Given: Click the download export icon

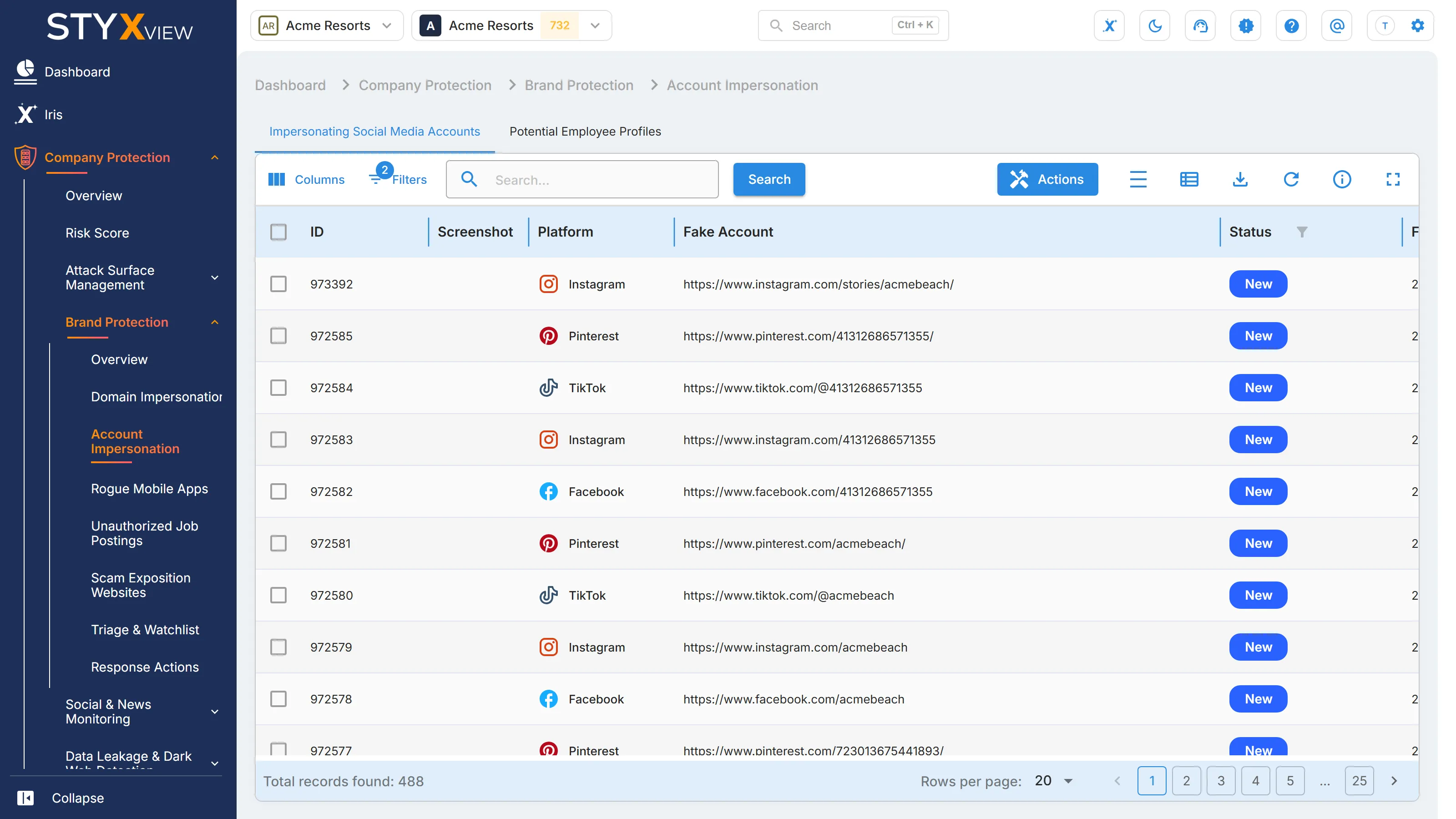Looking at the screenshot, I should click(1240, 179).
